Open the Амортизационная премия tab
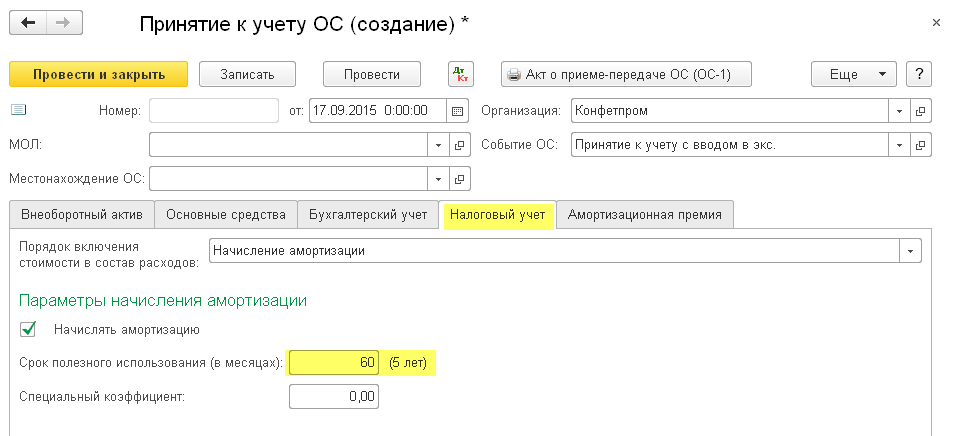The width and height of the screenshot is (957, 436). 646,214
